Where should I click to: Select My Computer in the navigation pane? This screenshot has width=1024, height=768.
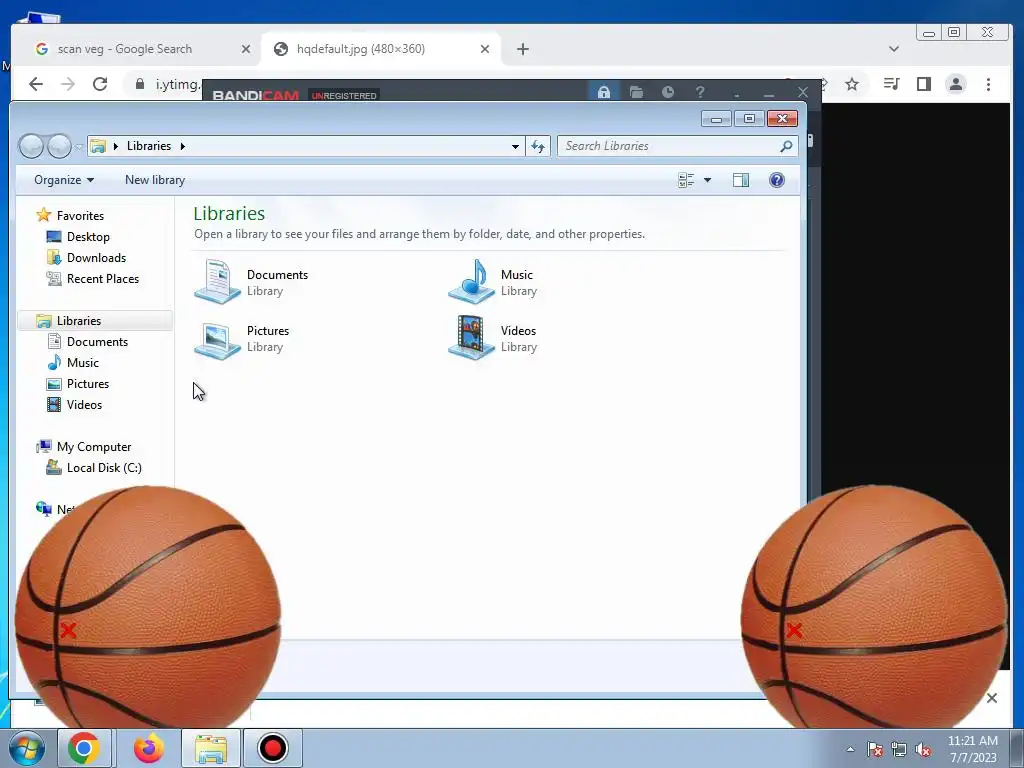93,447
